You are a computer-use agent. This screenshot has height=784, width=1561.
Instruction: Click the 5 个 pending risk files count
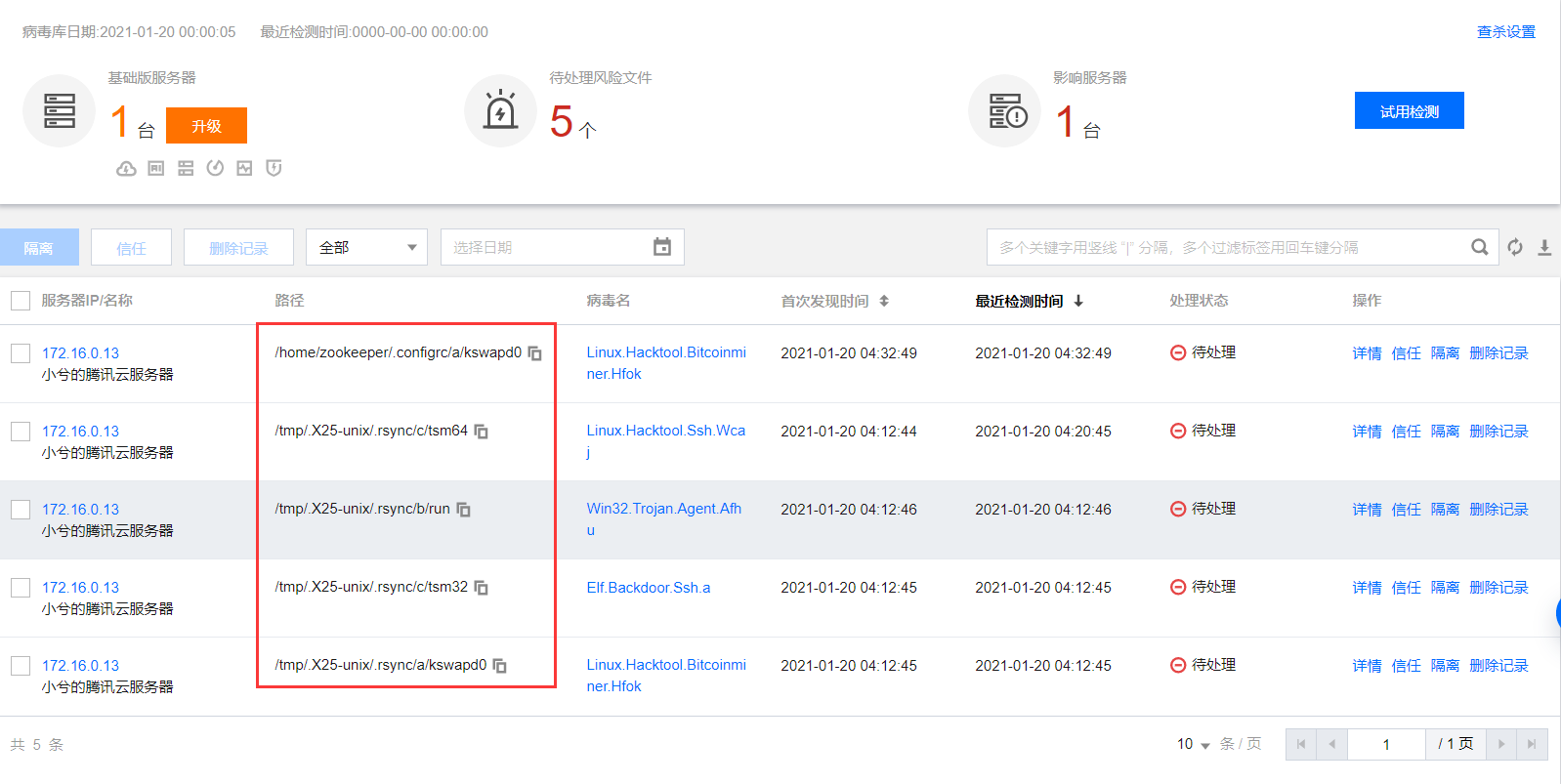point(572,122)
